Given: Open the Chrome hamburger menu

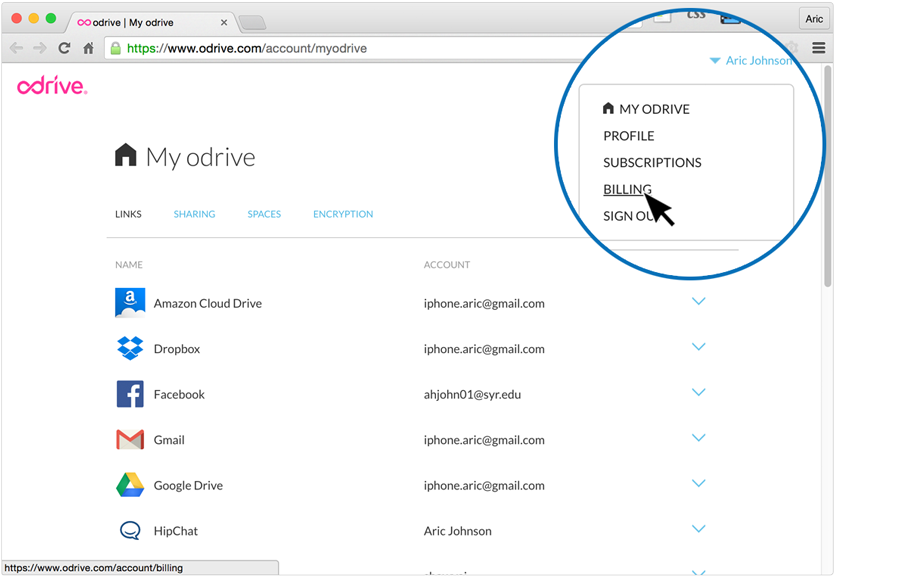Looking at the screenshot, I should pos(818,48).
